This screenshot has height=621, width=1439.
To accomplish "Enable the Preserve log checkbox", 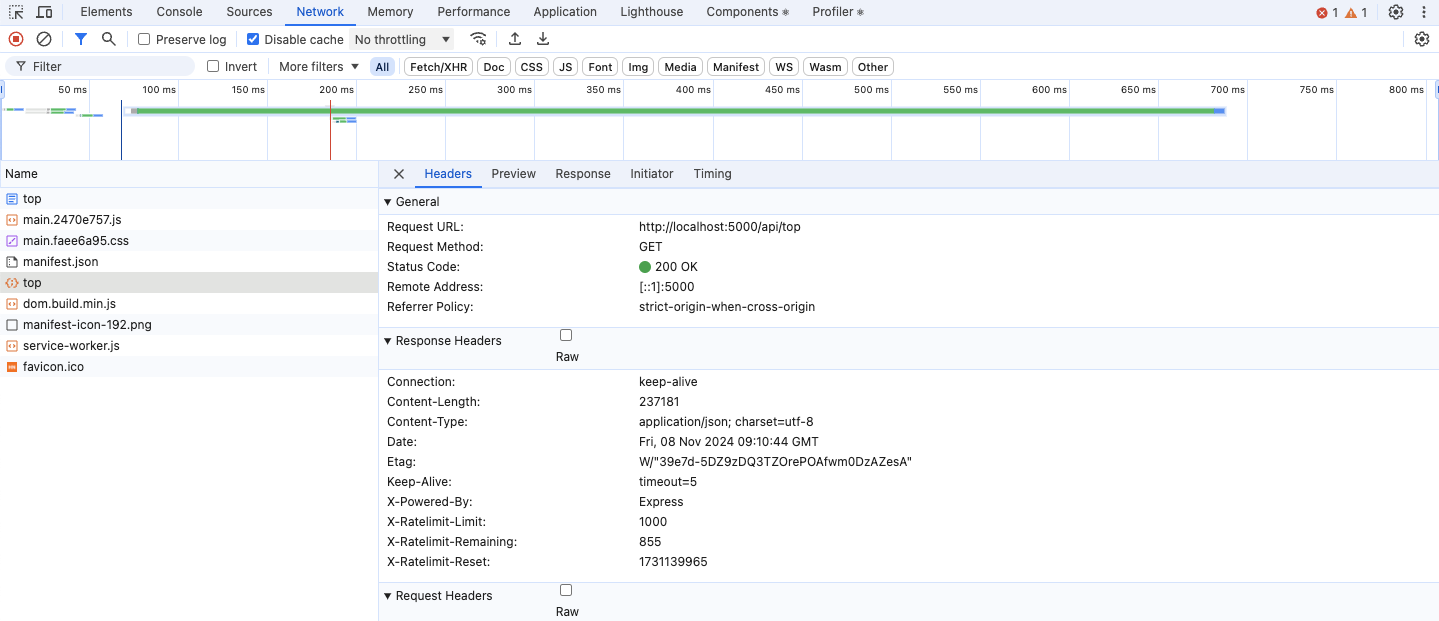I will click(144, 39).
